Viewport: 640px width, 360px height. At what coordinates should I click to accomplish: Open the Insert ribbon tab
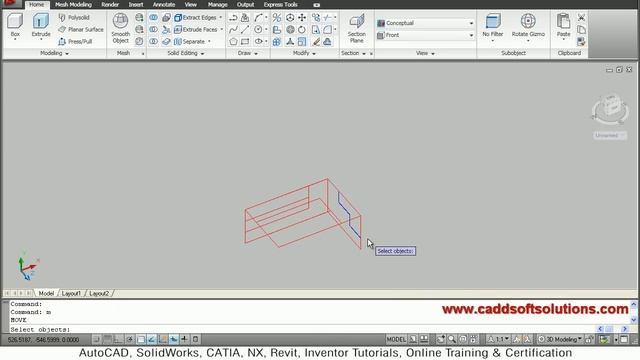click(136, 4)
